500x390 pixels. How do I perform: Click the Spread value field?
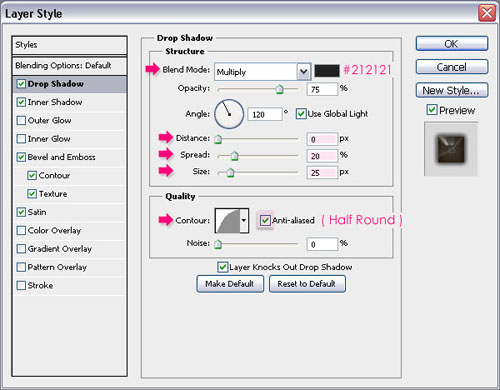(x=322, y=156)
